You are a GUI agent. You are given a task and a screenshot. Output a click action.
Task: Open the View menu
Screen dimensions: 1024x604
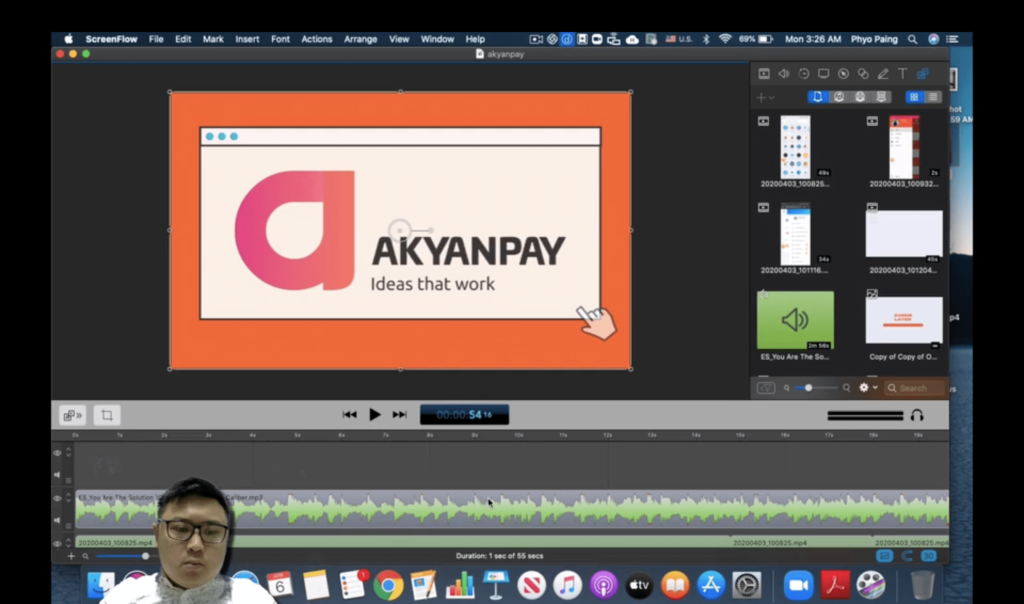(399, 39)
